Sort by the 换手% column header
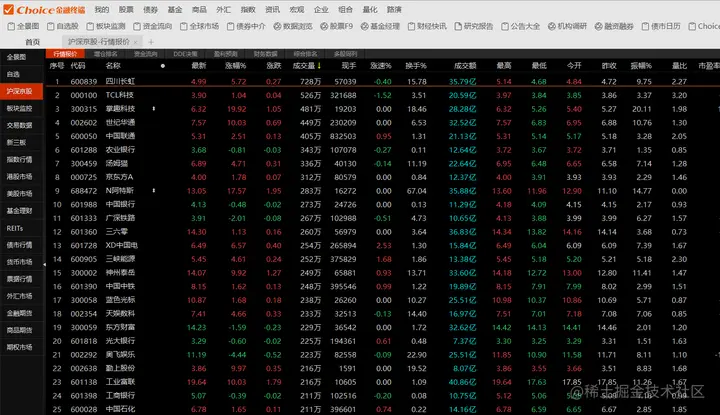Image resolution: width=720 pixels, height=415 pixels. [416, 66]
